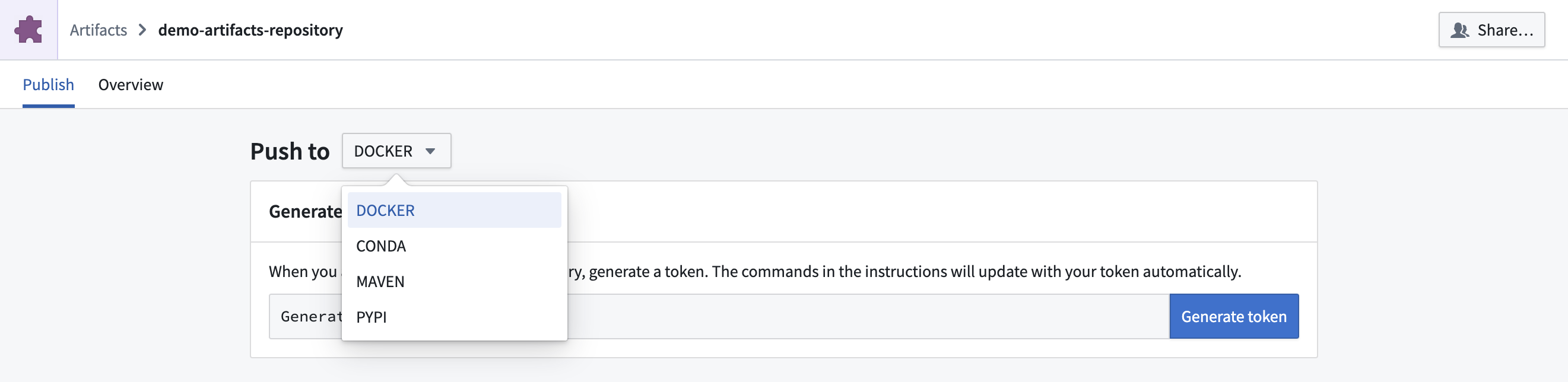Navigate to the Artifacts breadcrumb link

[x=98, y=29]
